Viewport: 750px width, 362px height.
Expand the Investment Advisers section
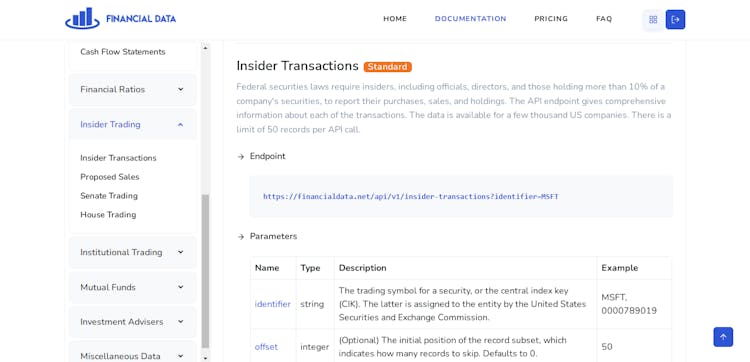[x=132, y=322]
